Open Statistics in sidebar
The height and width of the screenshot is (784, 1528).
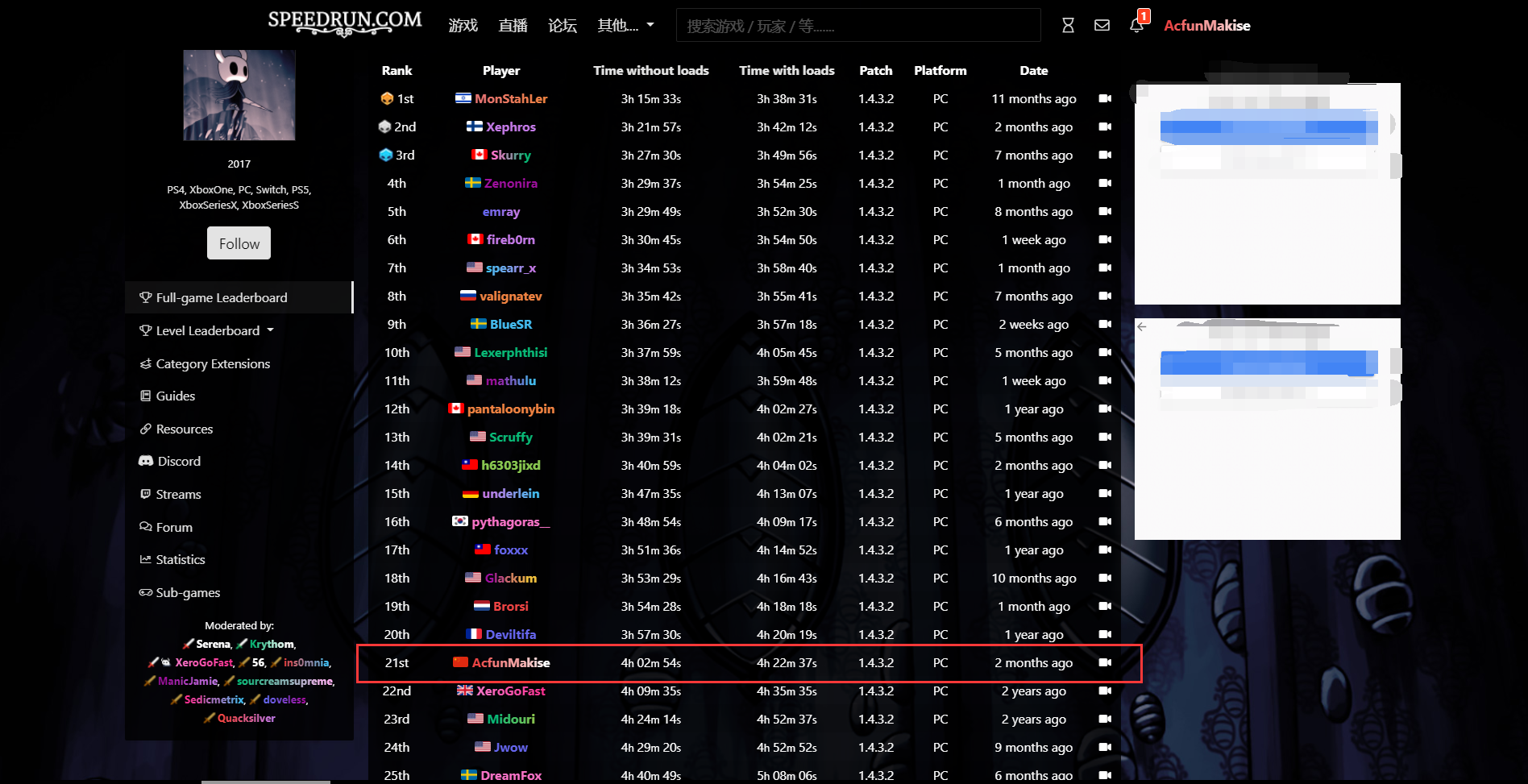pyautogui.click(x=172, y=559)
